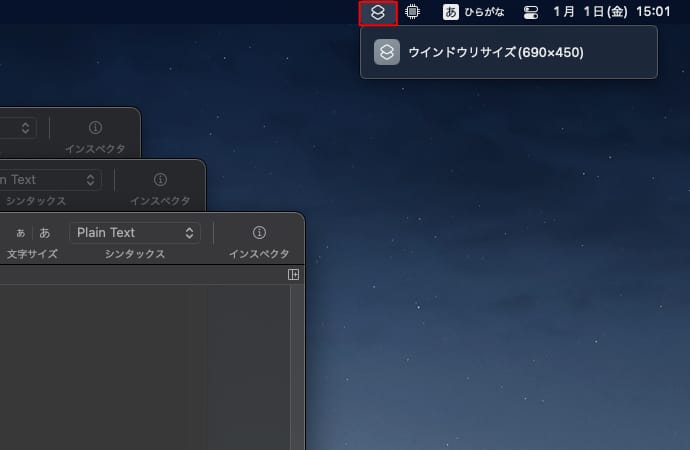Decrease text size with the small ぁ button
Screen dimensions: 690x450
[x=20, y=233]
